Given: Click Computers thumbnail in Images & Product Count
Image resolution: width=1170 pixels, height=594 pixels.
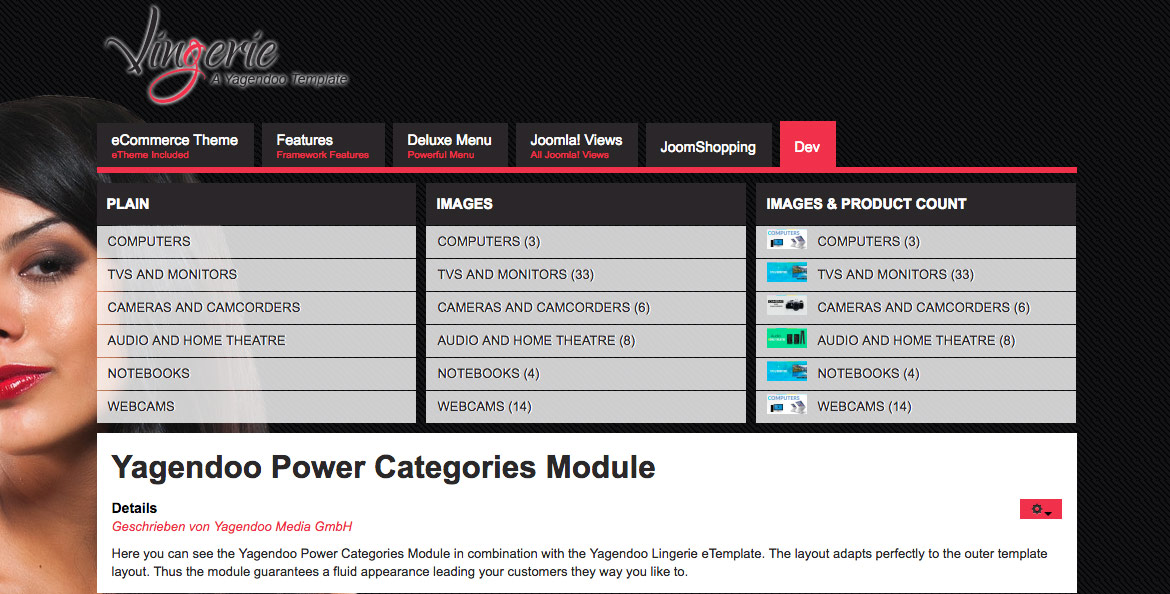Looking at the screenshot, I should [786, 240].
